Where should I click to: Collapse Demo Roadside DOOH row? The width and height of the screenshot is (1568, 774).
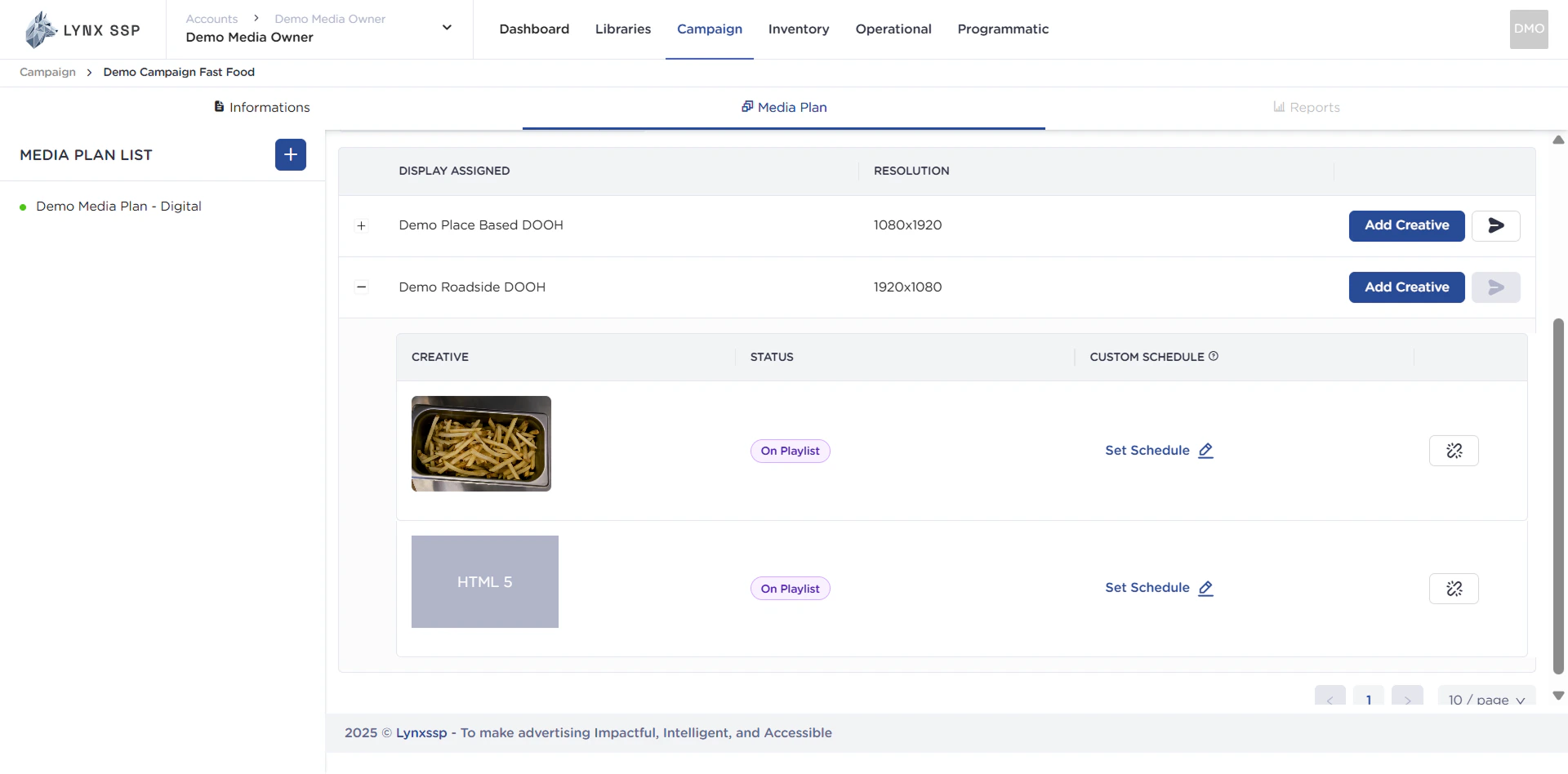pos(361,287)
